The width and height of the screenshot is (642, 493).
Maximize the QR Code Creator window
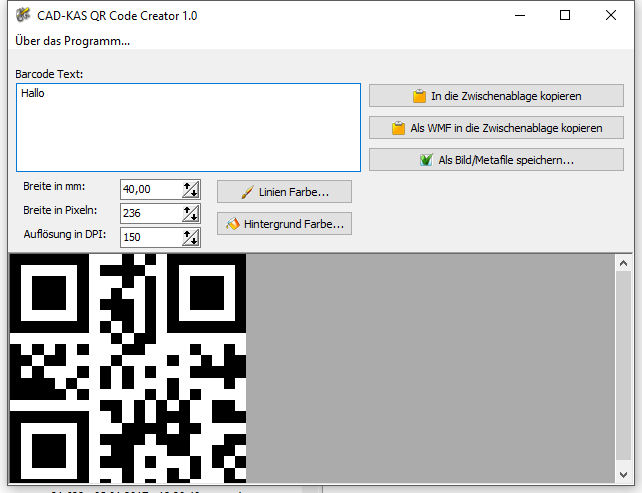pyautogui.click(x=565, y=15)
